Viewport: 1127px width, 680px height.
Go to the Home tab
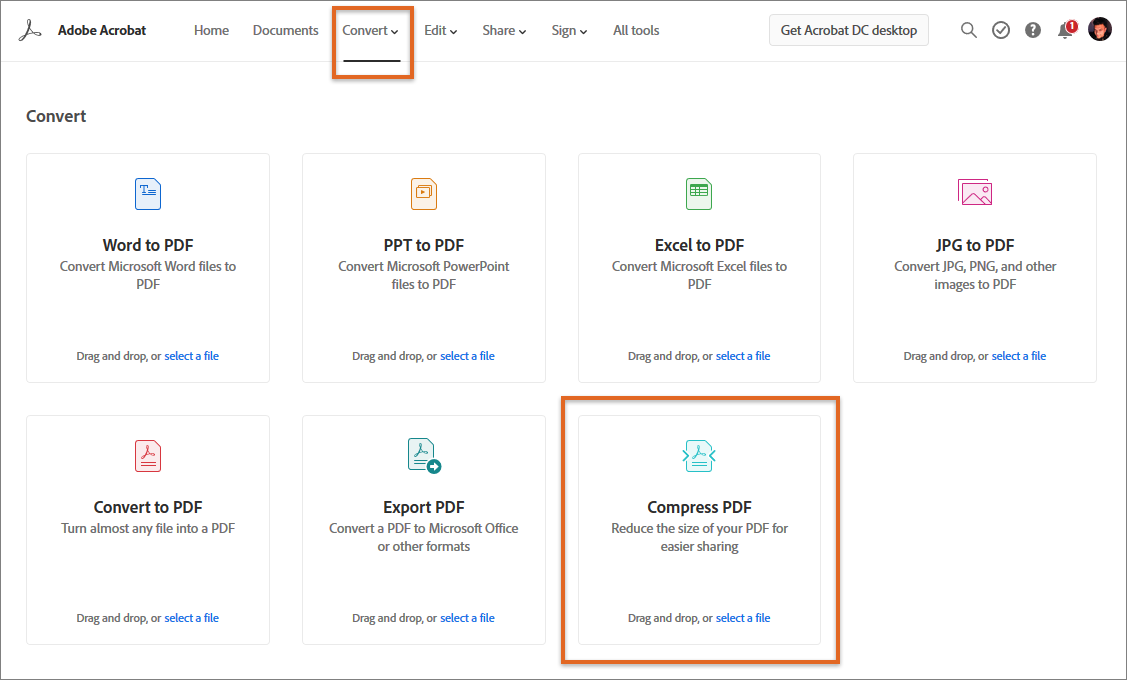(x=211, y=30)
